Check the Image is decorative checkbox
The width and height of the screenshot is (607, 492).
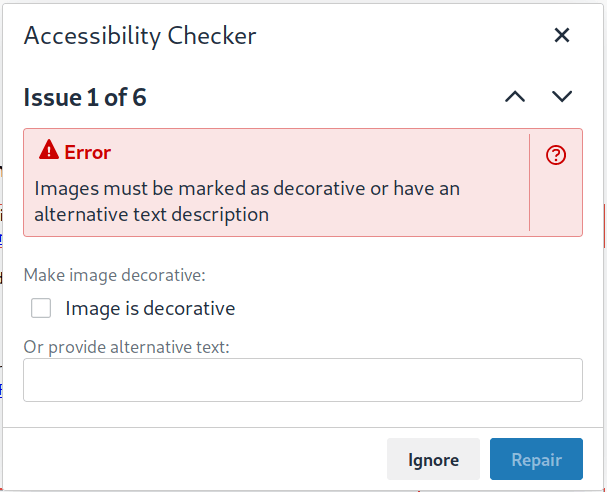click(41, 308)
